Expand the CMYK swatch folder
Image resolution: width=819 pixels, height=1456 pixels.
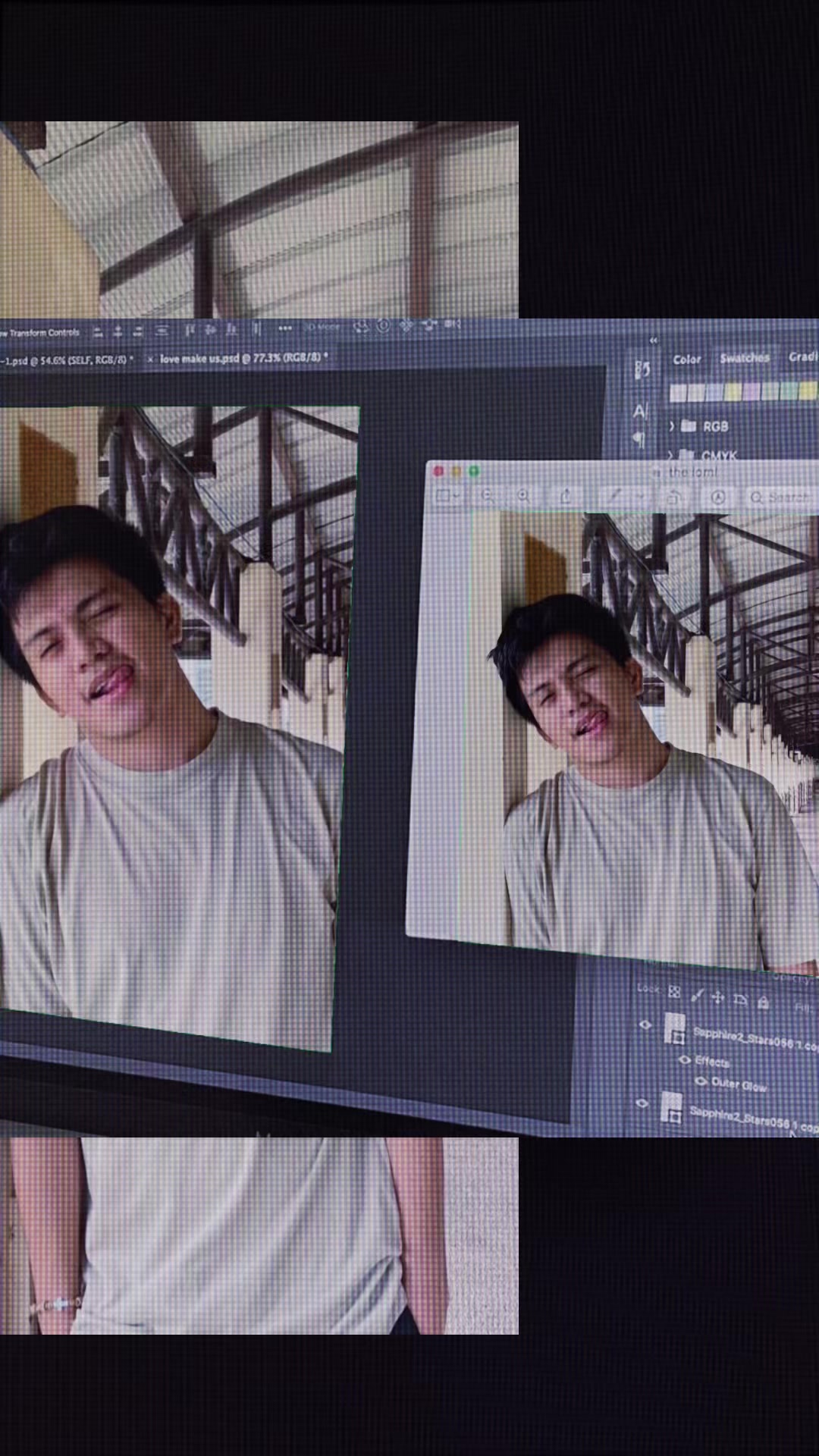click(x=670, y=456)
